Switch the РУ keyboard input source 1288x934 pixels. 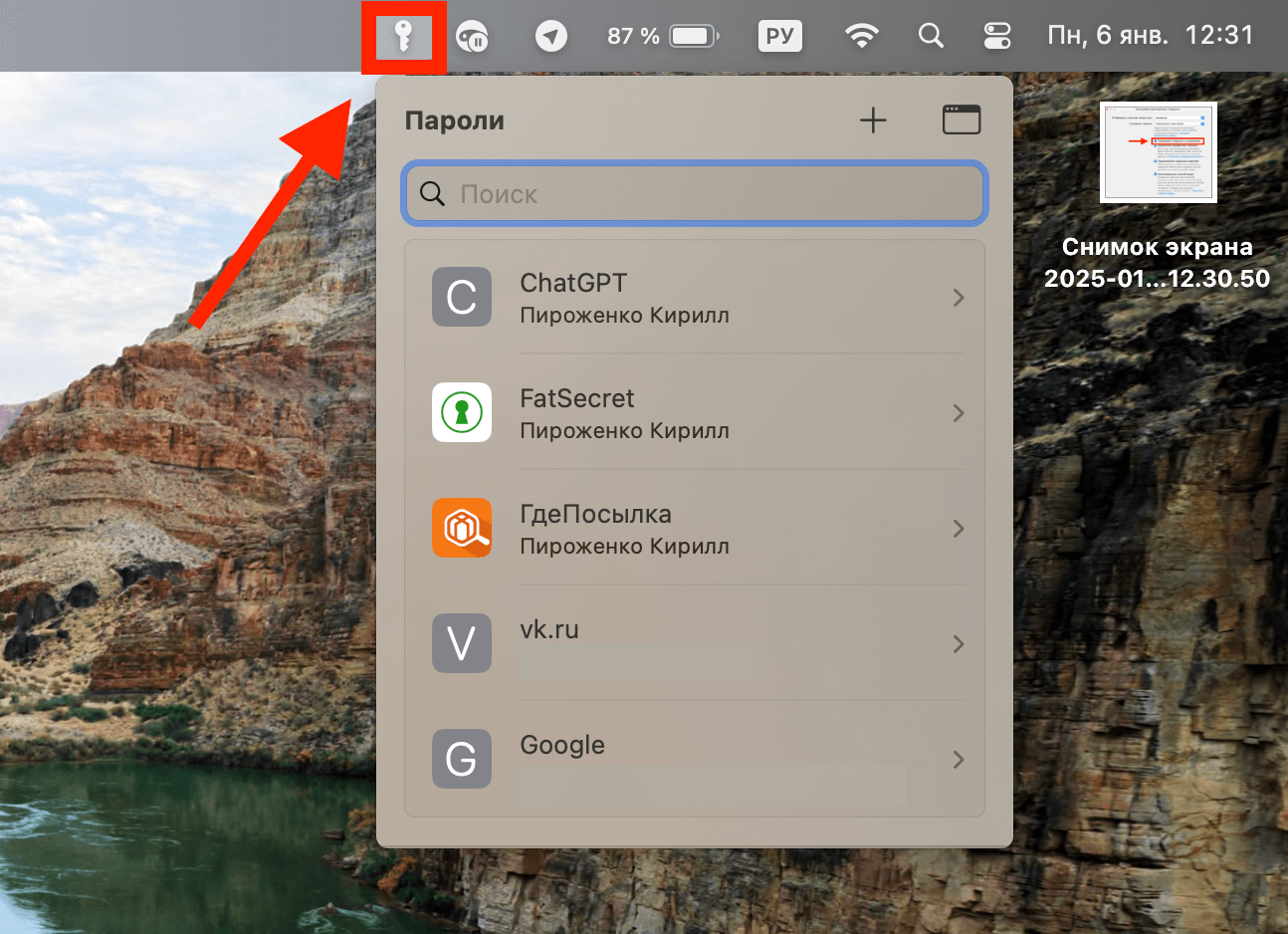pyautogui.click(x=780, y=37)
